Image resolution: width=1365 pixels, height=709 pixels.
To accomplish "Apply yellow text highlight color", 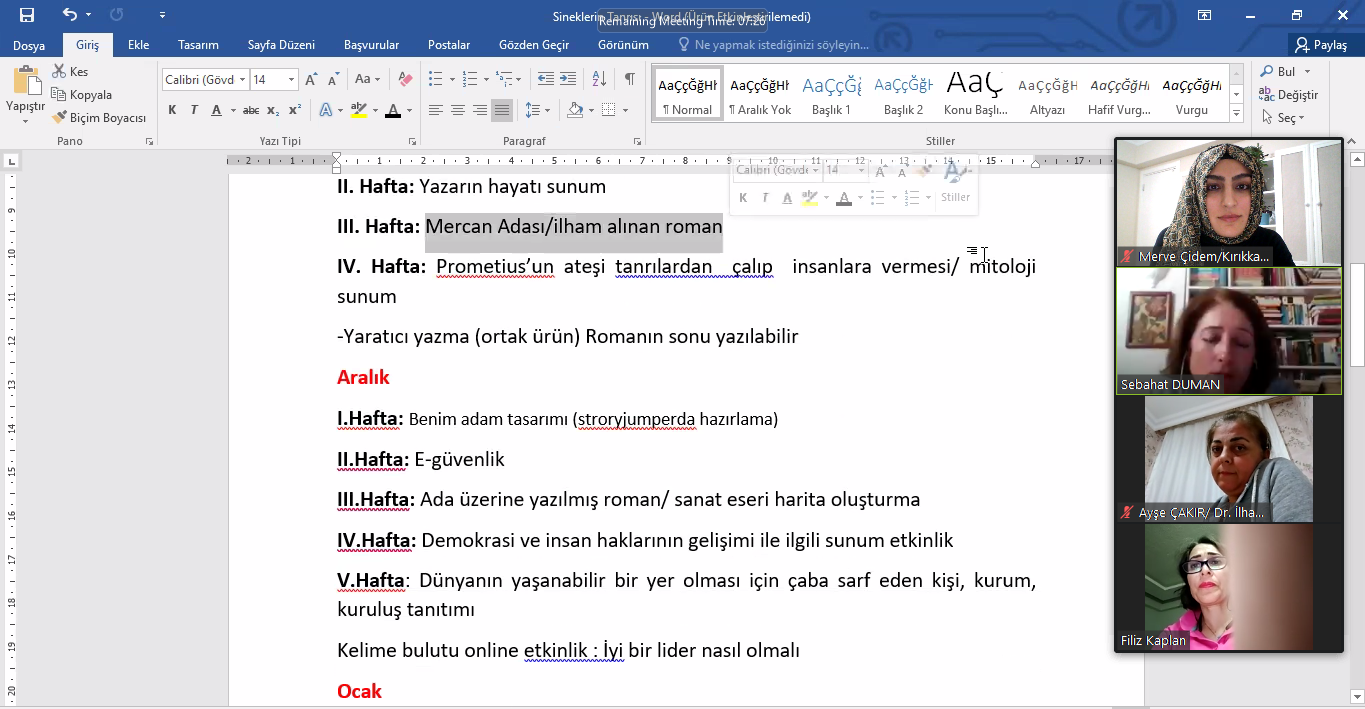I will point(358,110).
